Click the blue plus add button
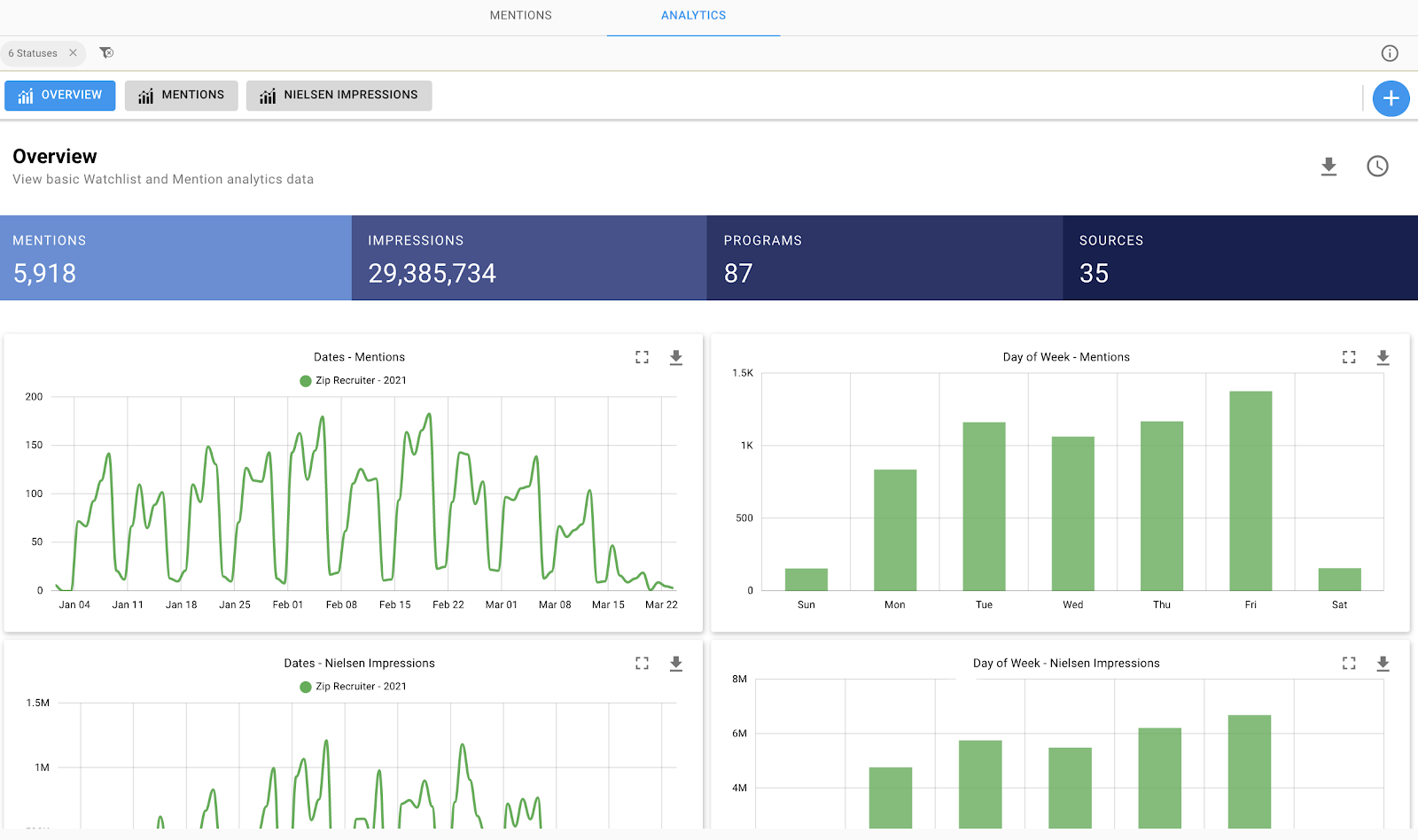This screenshot has width=1418, height=840. tap(1391, 98)
